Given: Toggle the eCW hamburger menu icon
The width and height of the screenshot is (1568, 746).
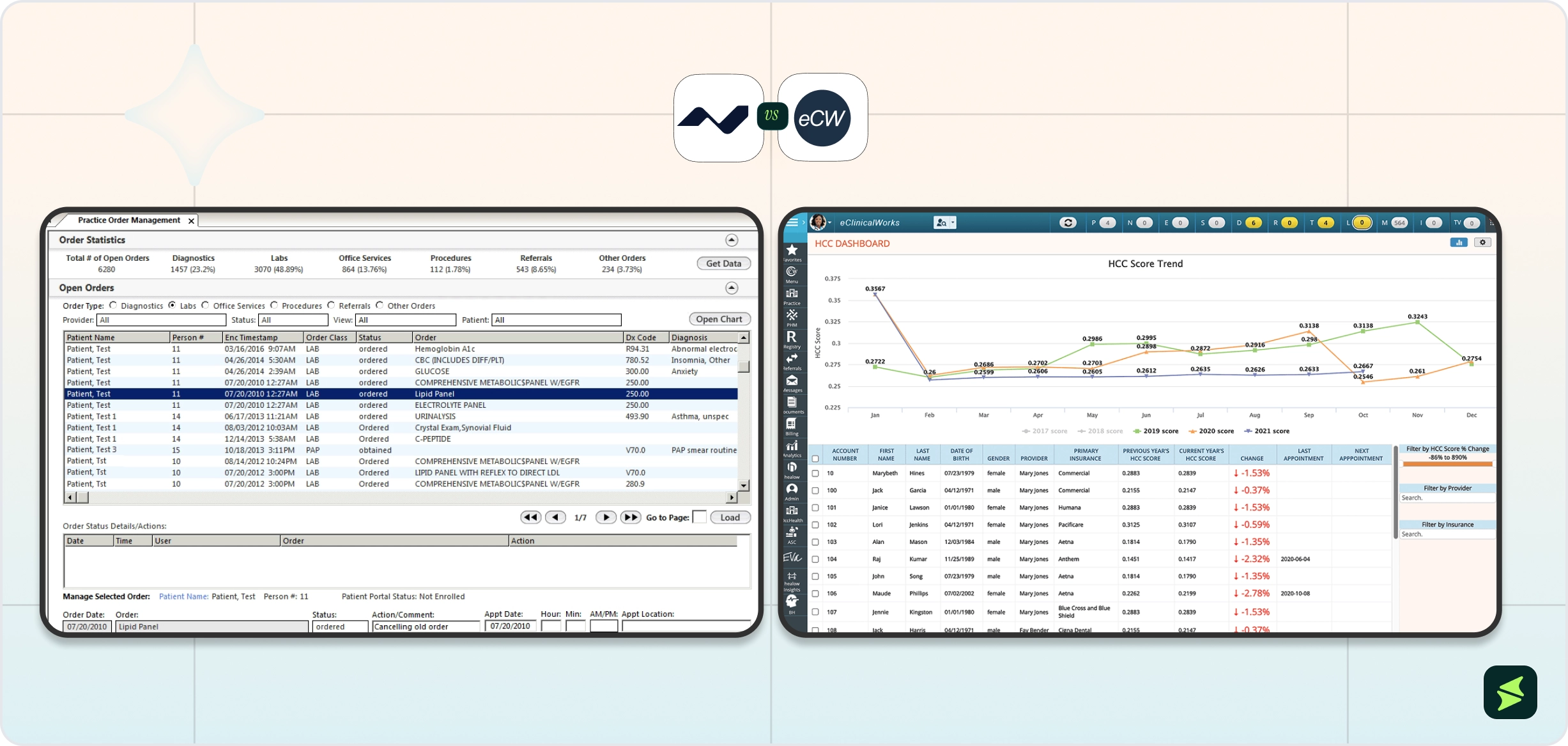Looking at the screenshot, I should click(x=792, y=222).
